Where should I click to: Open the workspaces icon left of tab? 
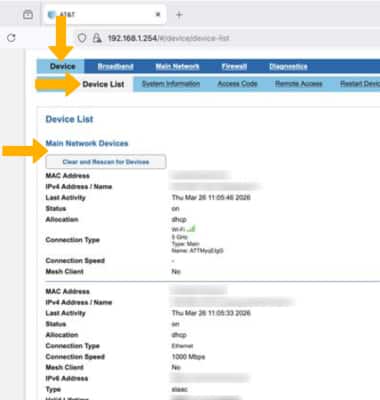coord(28,15)
